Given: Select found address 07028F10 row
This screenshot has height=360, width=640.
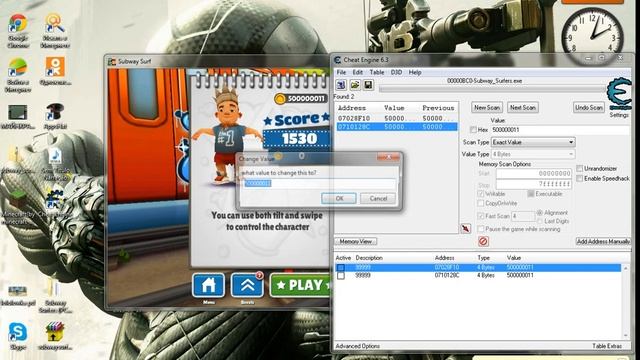Looking at the screenshot, I should pyautogui.click(x=396, y=118).
